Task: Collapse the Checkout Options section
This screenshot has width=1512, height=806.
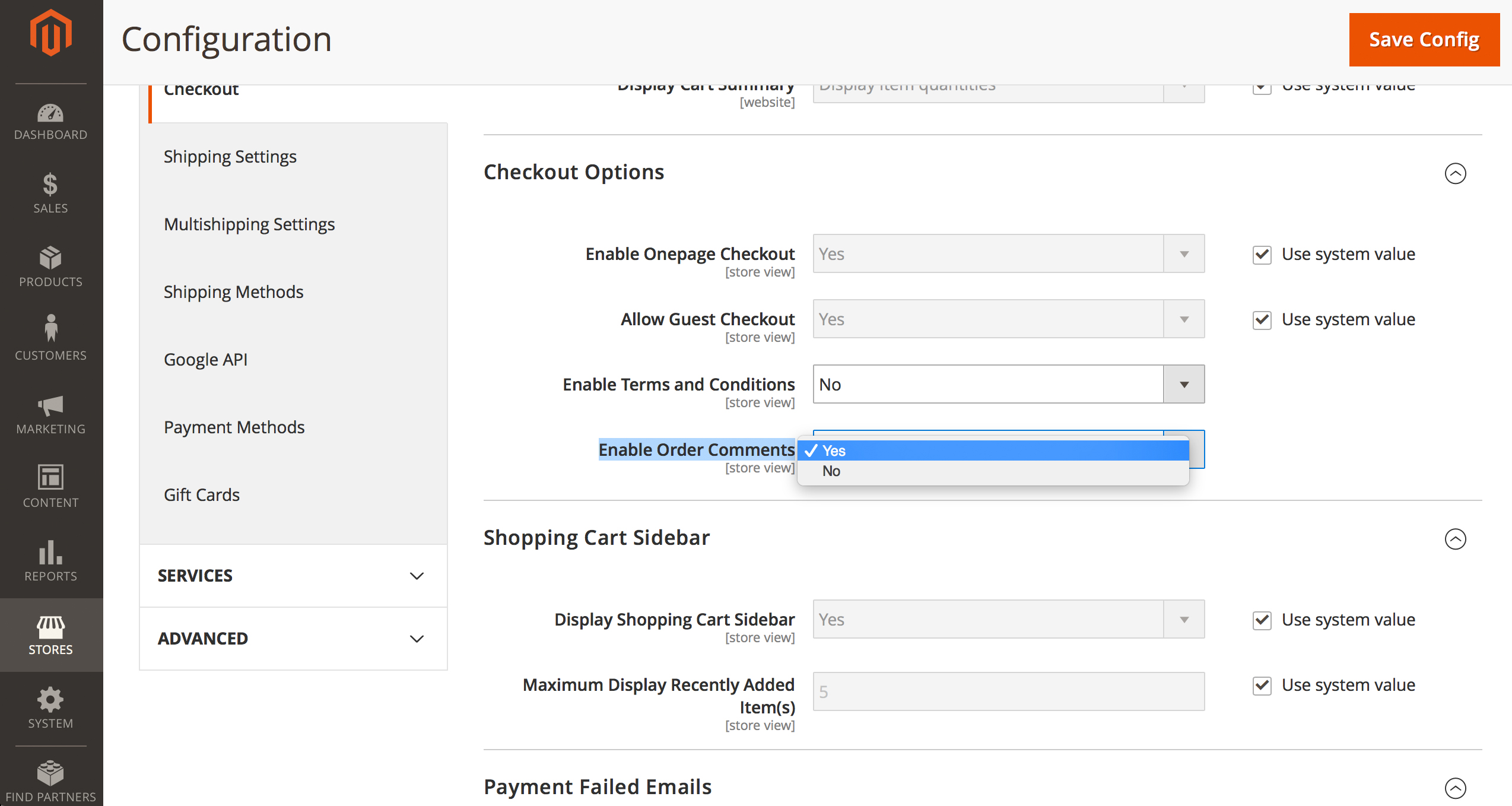Action: [x=1455, y=173]
